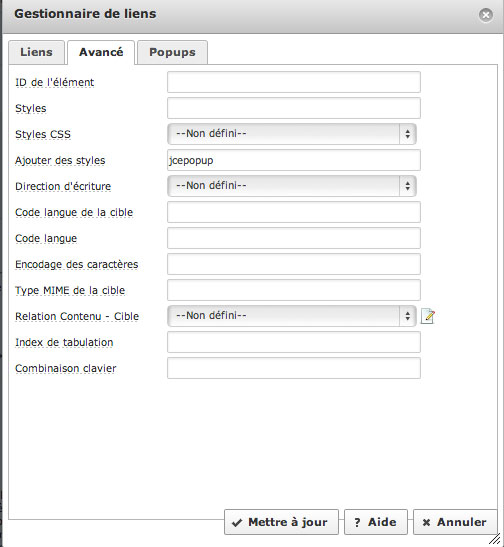Click the Ajouter des styles field containing jcepopup

pos(294,160)
